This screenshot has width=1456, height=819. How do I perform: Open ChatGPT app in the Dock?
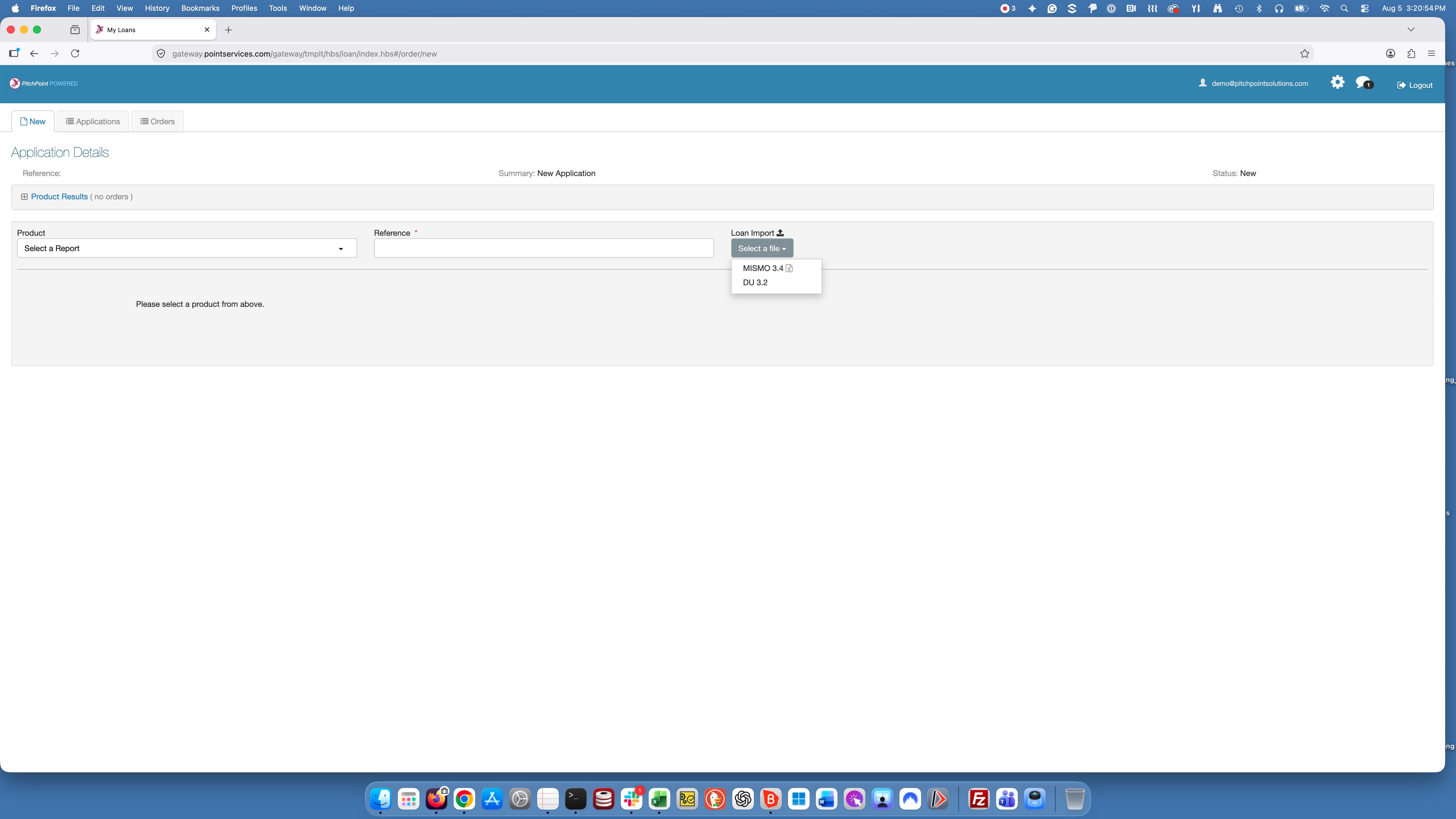coord(743,799)
